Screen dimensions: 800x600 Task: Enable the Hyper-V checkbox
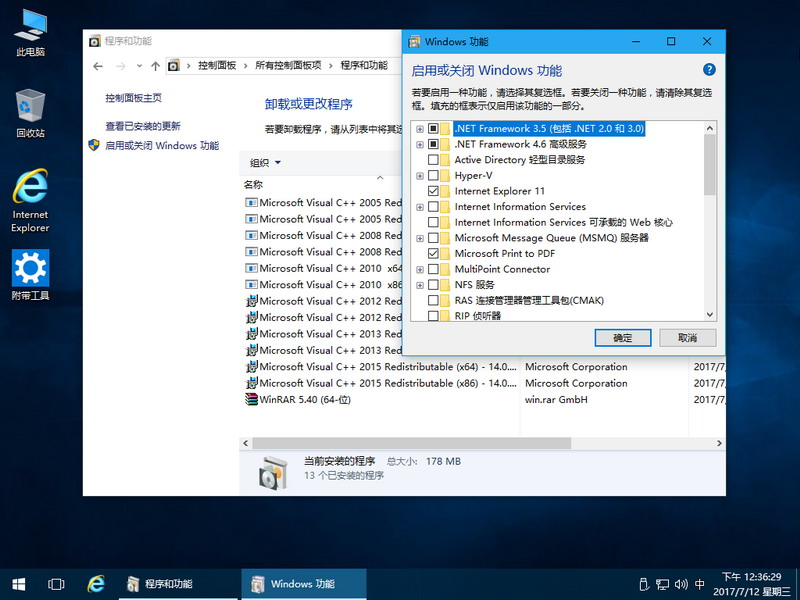coord(433,176)
